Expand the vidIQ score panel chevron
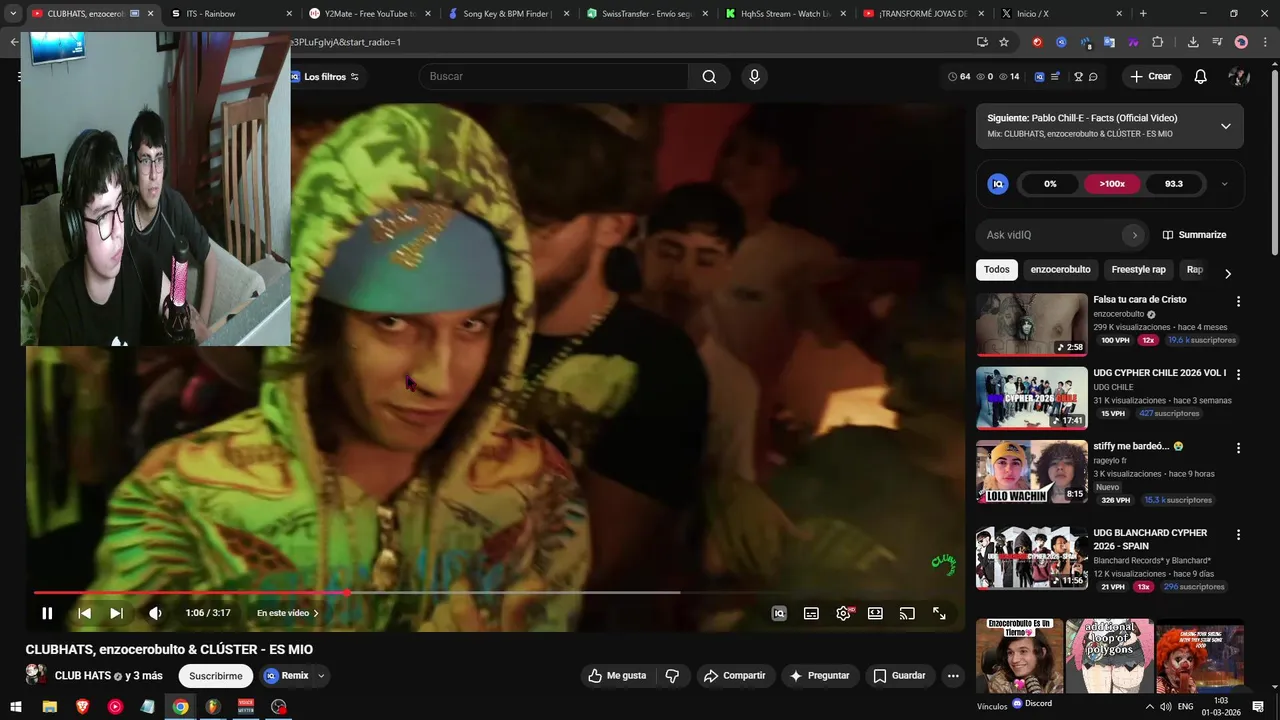 pyautogui.click(x=1224, y=184)
